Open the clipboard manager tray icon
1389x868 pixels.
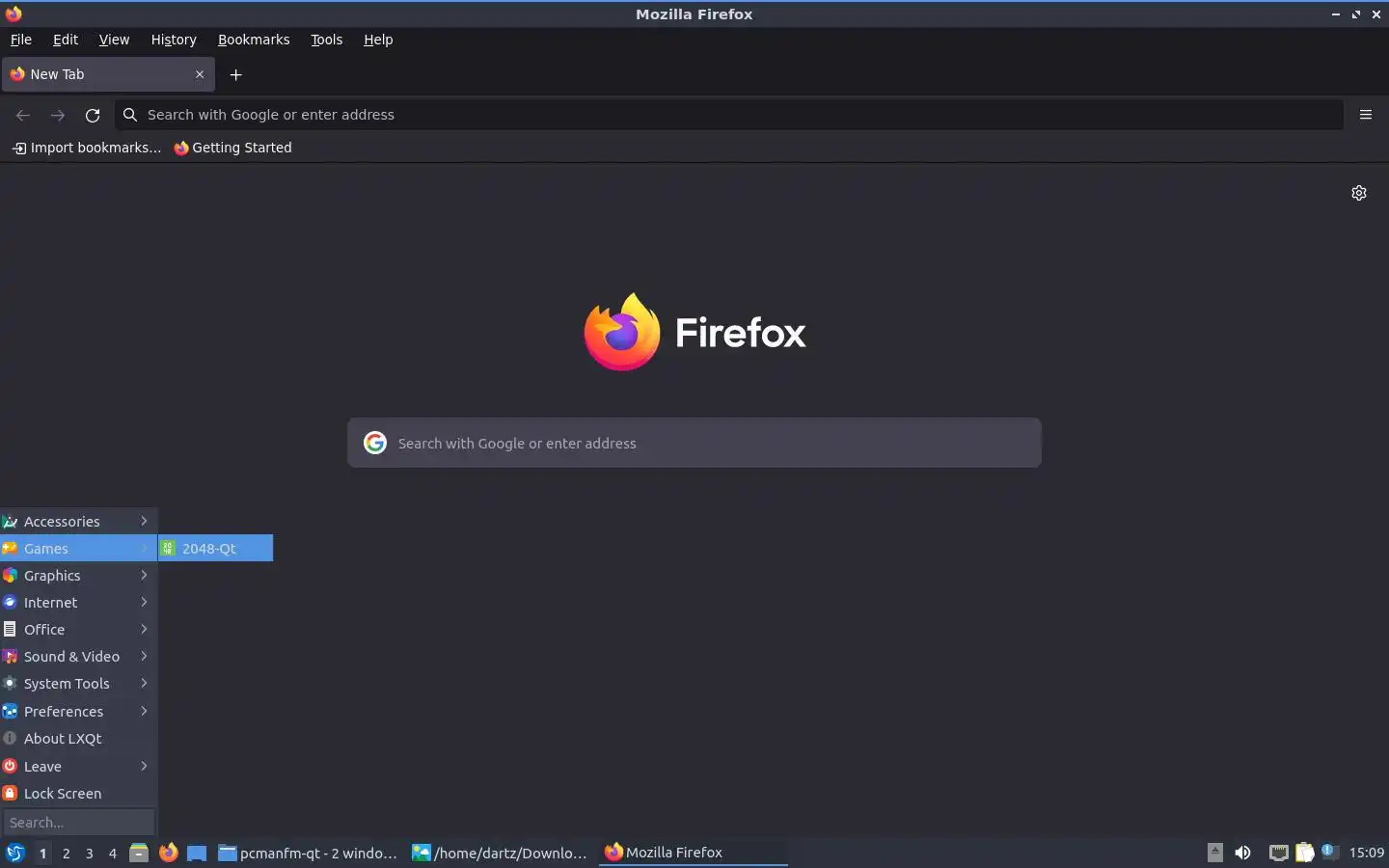click(x=1304, y=853)
